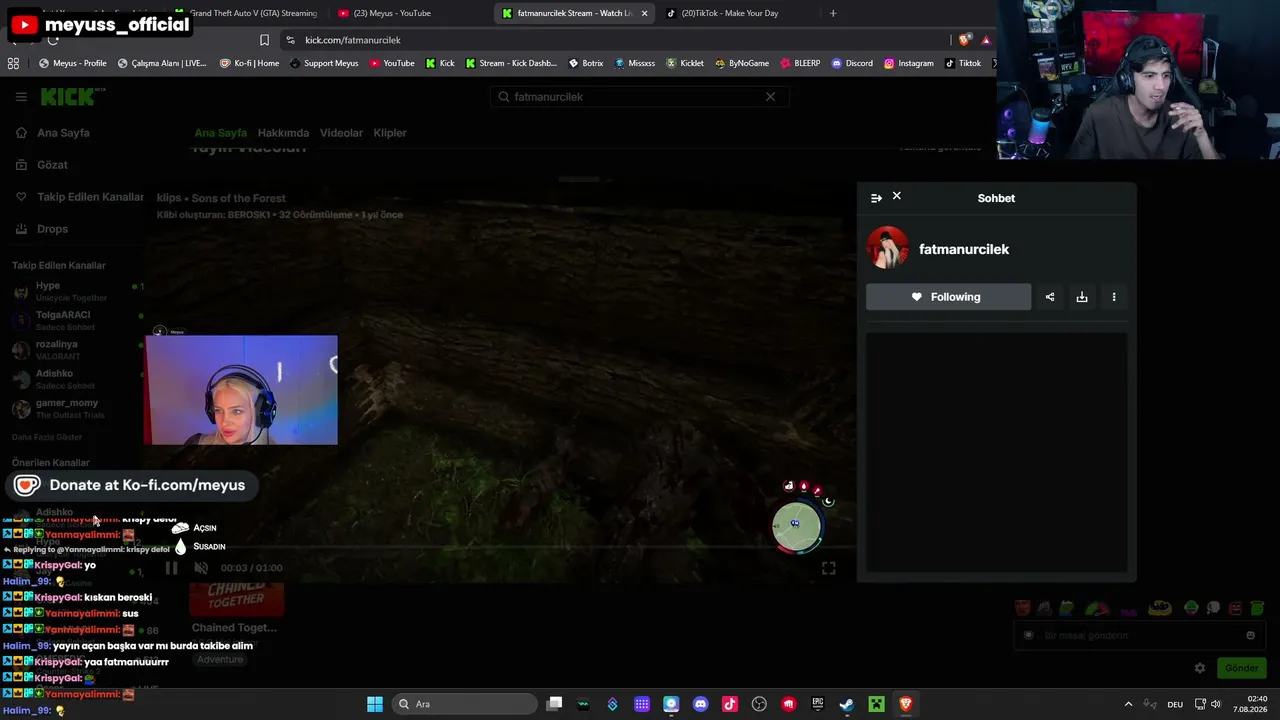Open Brave Shields icon
This screenshot has width=1280, height=720.
click(964, 40)
